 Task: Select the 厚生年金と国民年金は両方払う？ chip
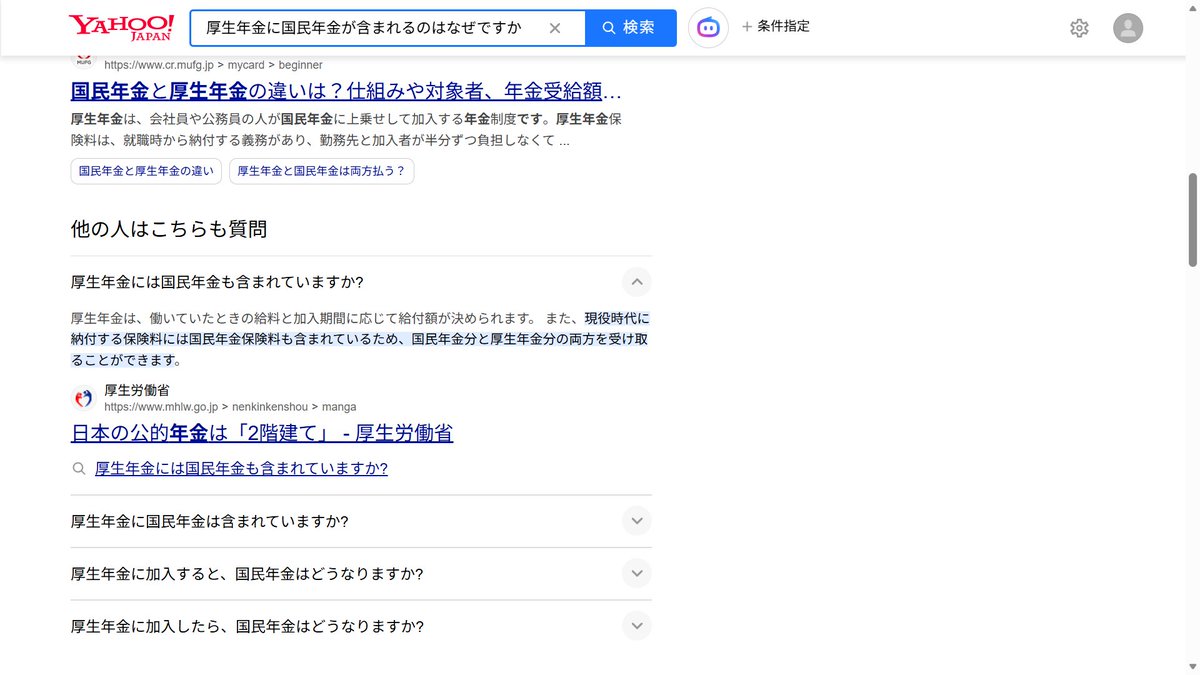point(321,171)
